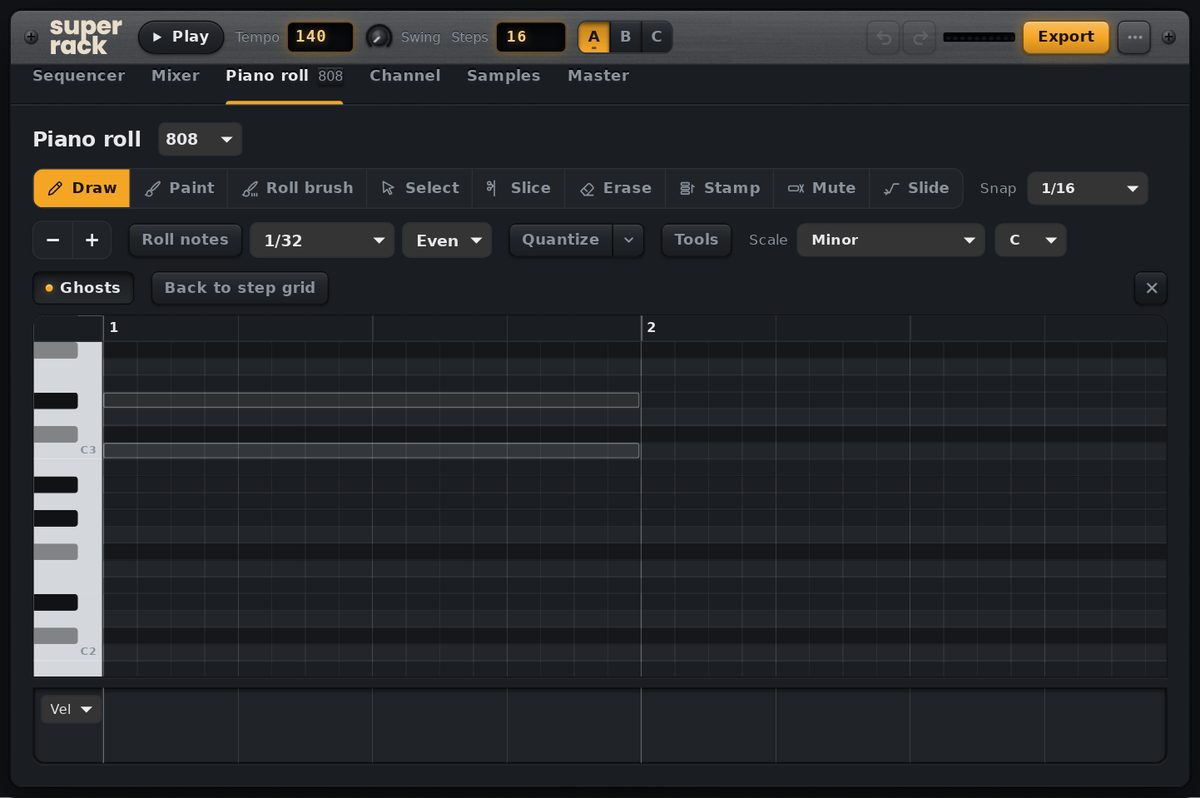Viewport: 1200px width, 798px height.
Task: Close the piano roll with the X
Action: tap(1151, 288)
